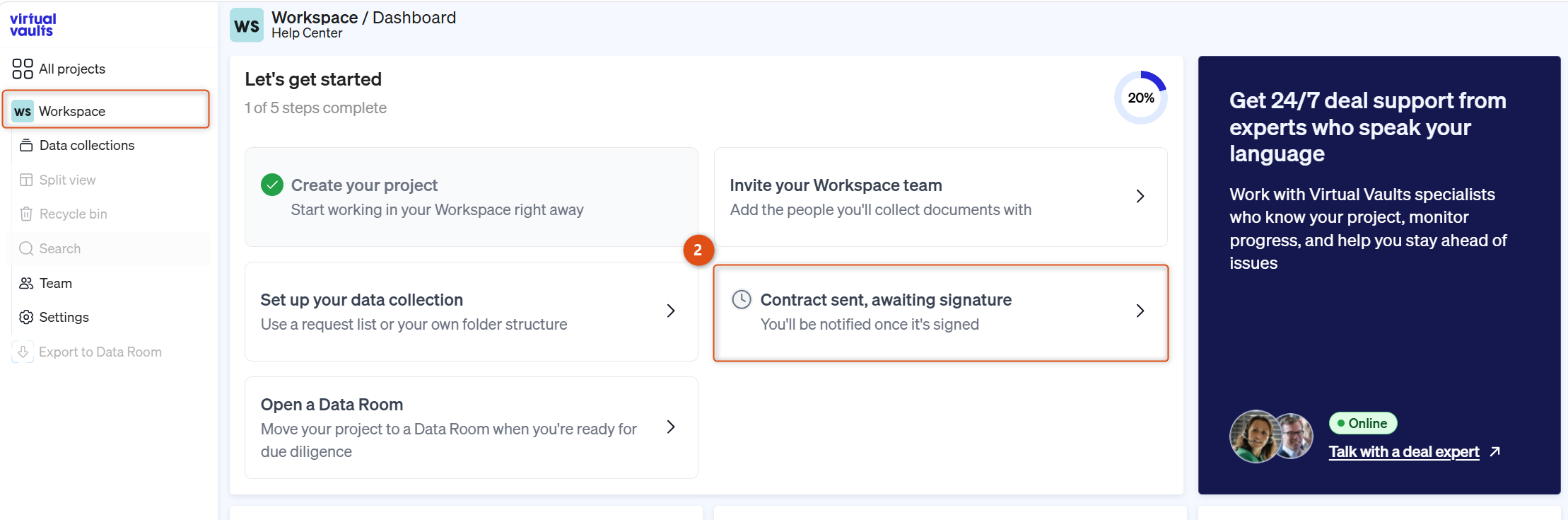
Task: Expand Open a Data Room chevron
Action: click(671, 427)
